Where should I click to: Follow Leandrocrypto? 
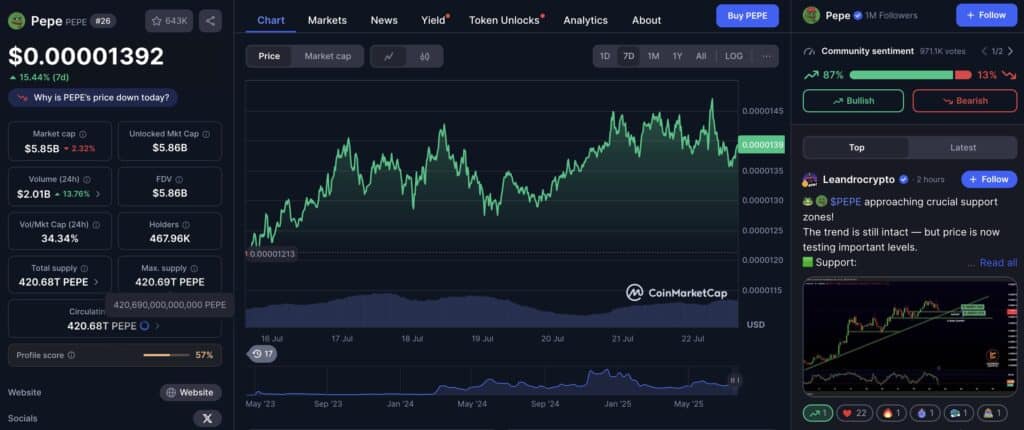(x=989, y=179)
